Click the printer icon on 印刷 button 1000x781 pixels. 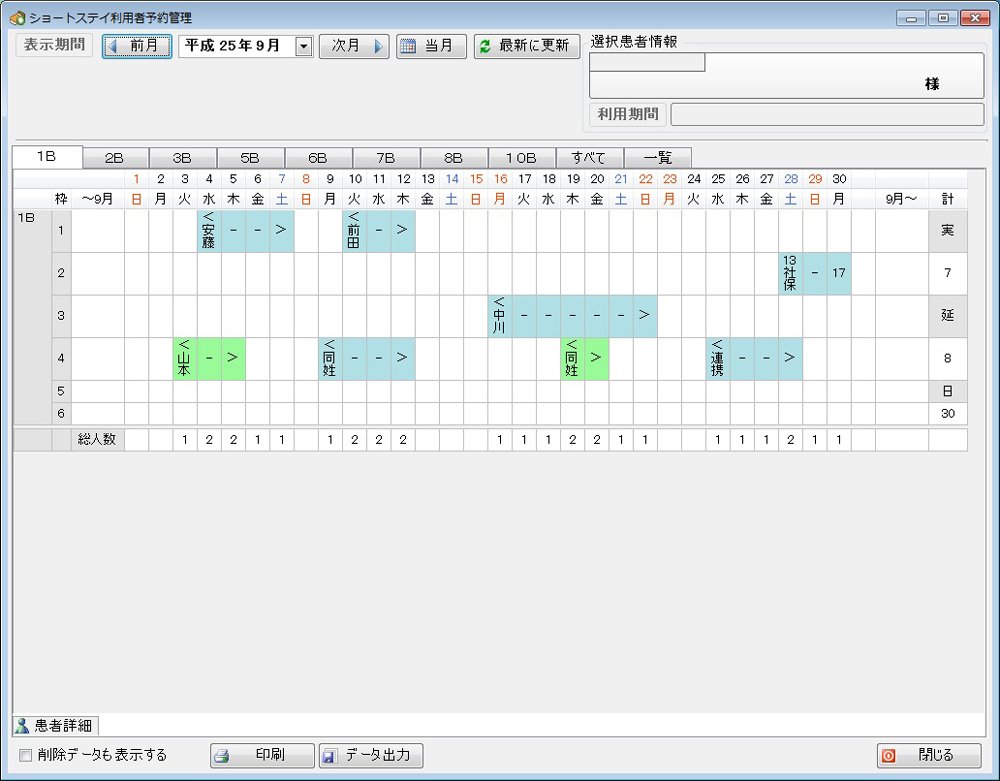[221, 756]
